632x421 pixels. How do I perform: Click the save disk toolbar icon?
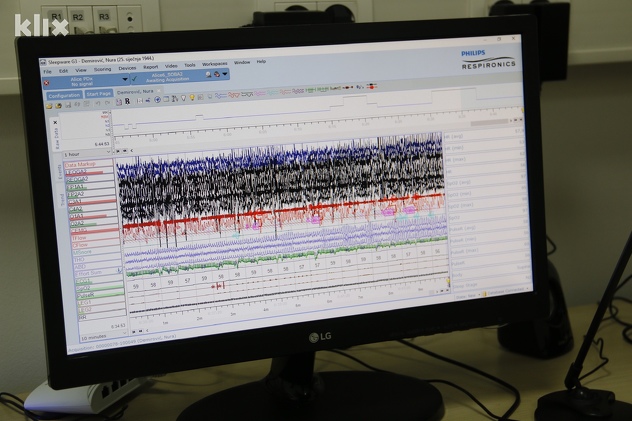click(x=68, y=105)
